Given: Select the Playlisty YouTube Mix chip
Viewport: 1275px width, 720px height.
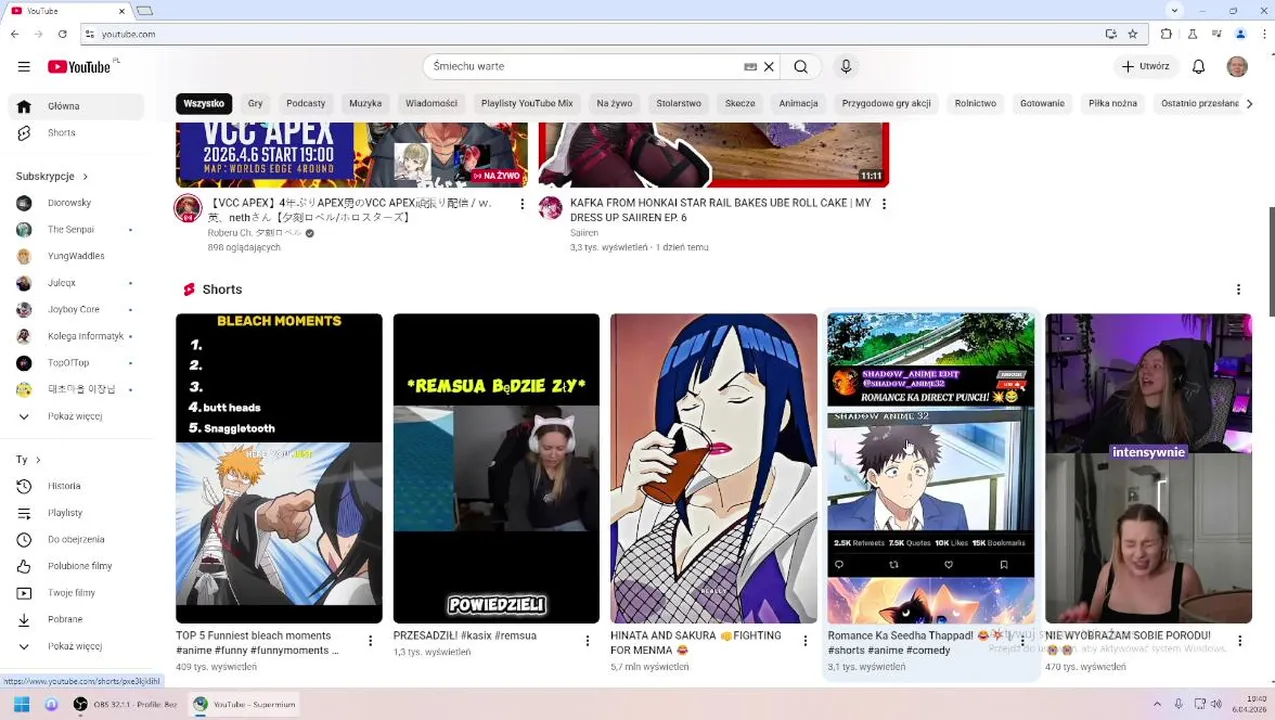Looking at the screenshot, I should (x=527, y=103).
